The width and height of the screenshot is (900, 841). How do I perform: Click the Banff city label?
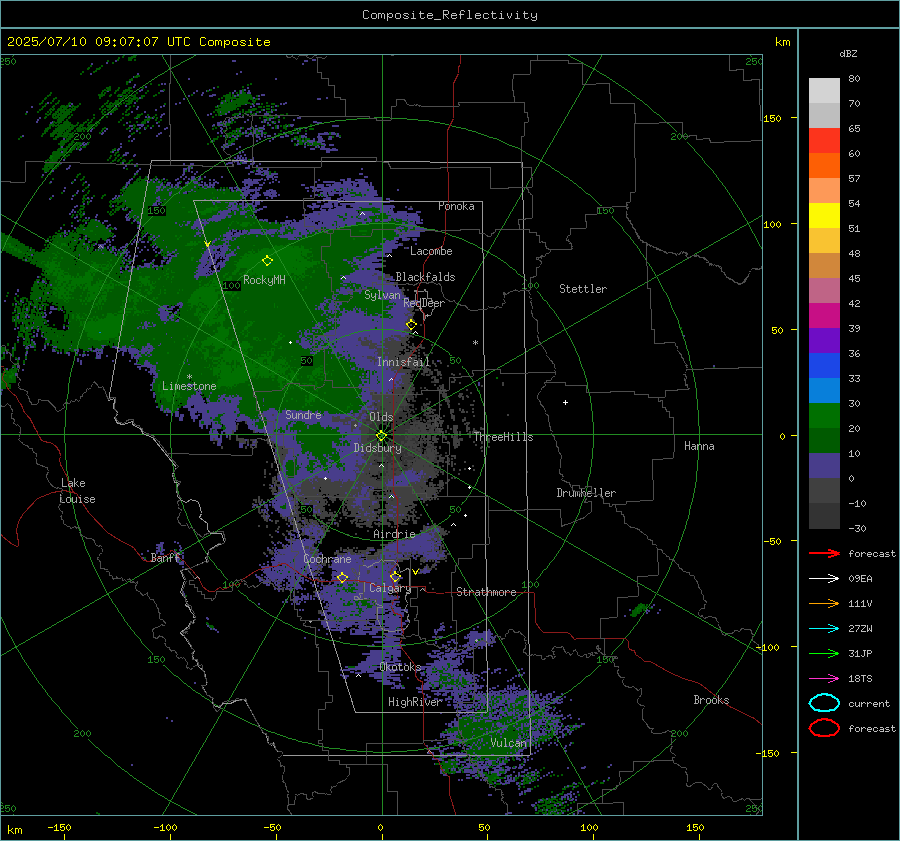pyautogui.click(x=165, y=558)
